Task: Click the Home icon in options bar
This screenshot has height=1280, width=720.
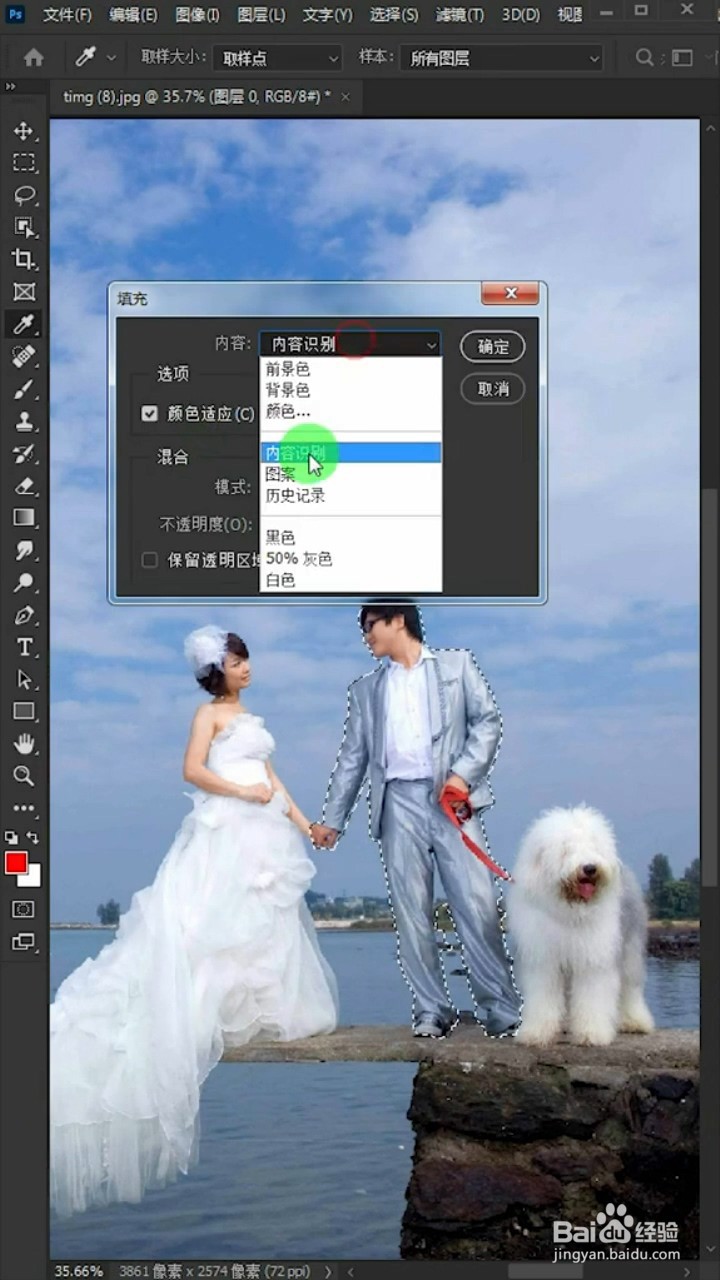Action: [34, 57]
